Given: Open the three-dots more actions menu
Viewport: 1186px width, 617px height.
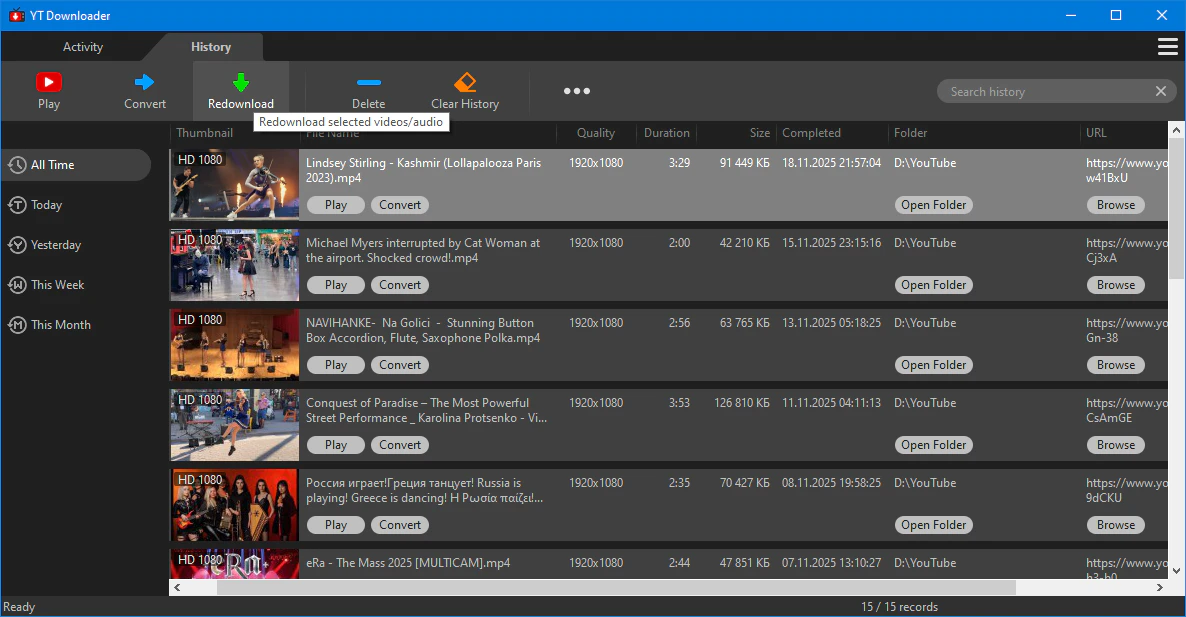Looking at the screenshot, I should [576, 91].
